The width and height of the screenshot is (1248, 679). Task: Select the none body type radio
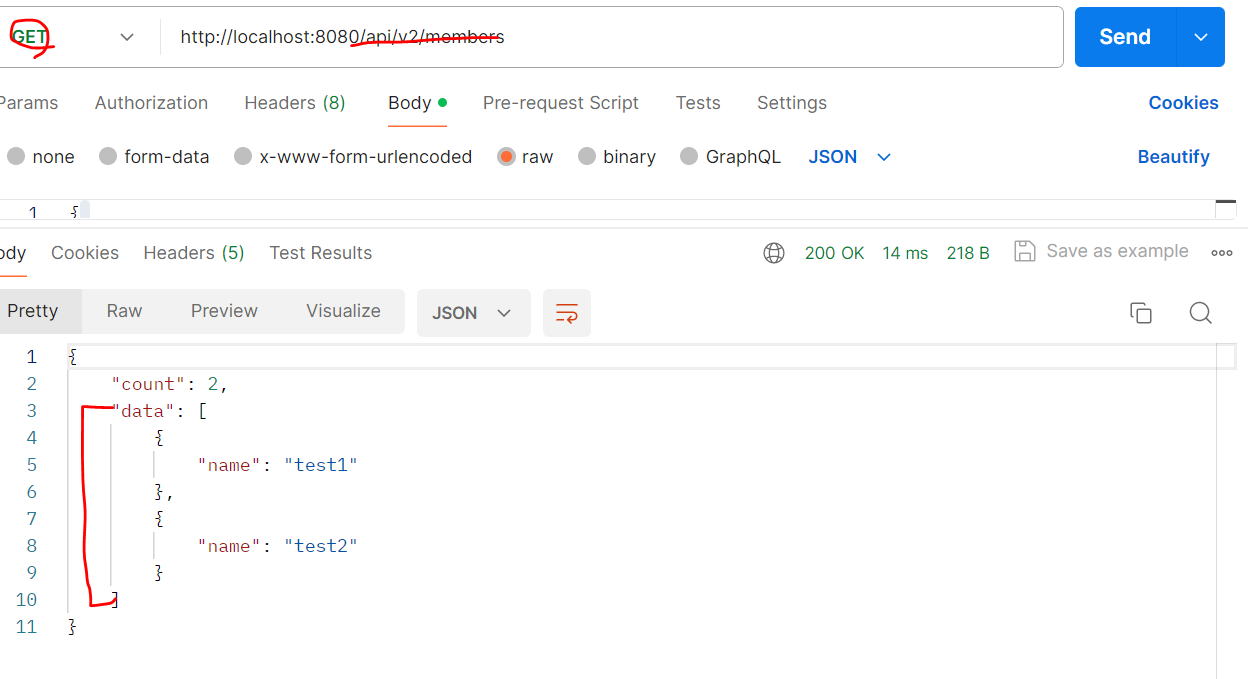(16, 157)
